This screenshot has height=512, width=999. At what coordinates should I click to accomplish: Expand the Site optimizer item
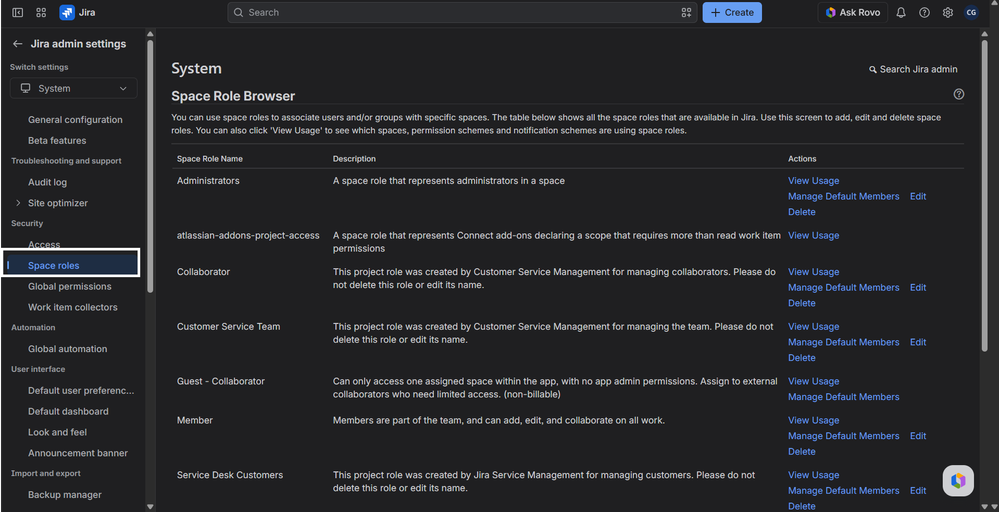pos(18,203)
